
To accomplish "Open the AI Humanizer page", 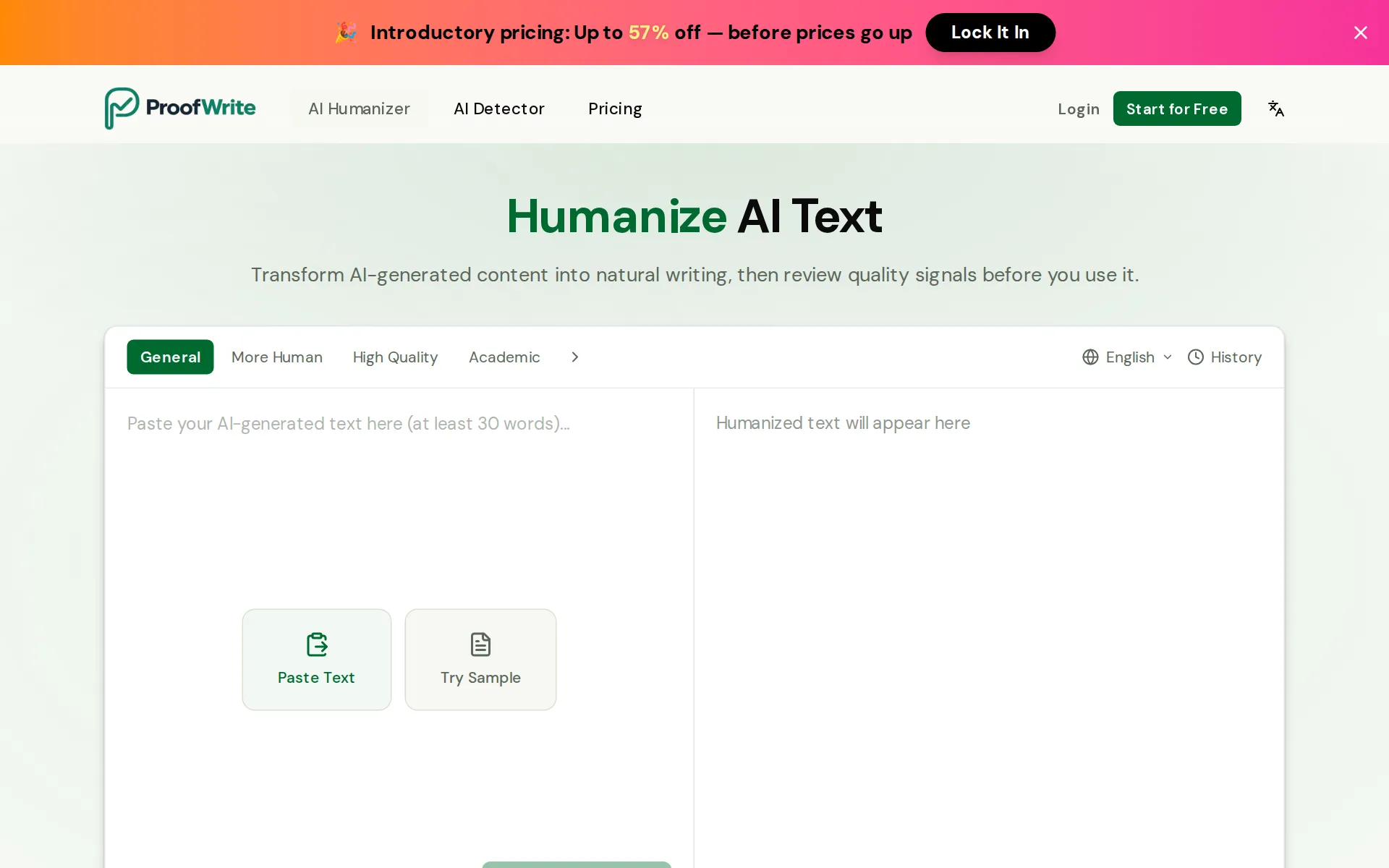I will tap(359, 109).
